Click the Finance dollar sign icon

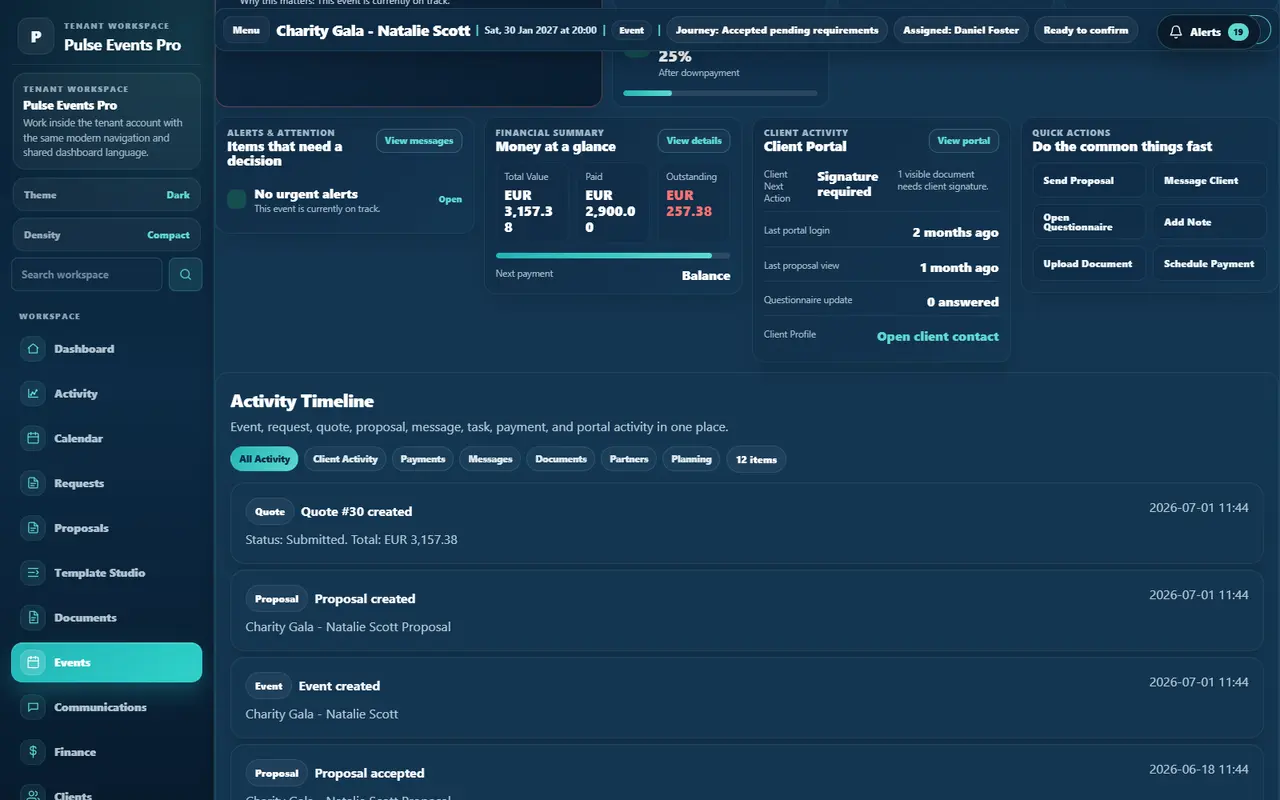coord(33,752)
